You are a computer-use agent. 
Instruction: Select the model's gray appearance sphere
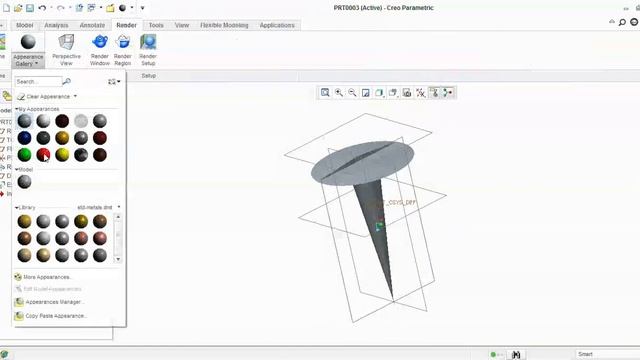24,182
